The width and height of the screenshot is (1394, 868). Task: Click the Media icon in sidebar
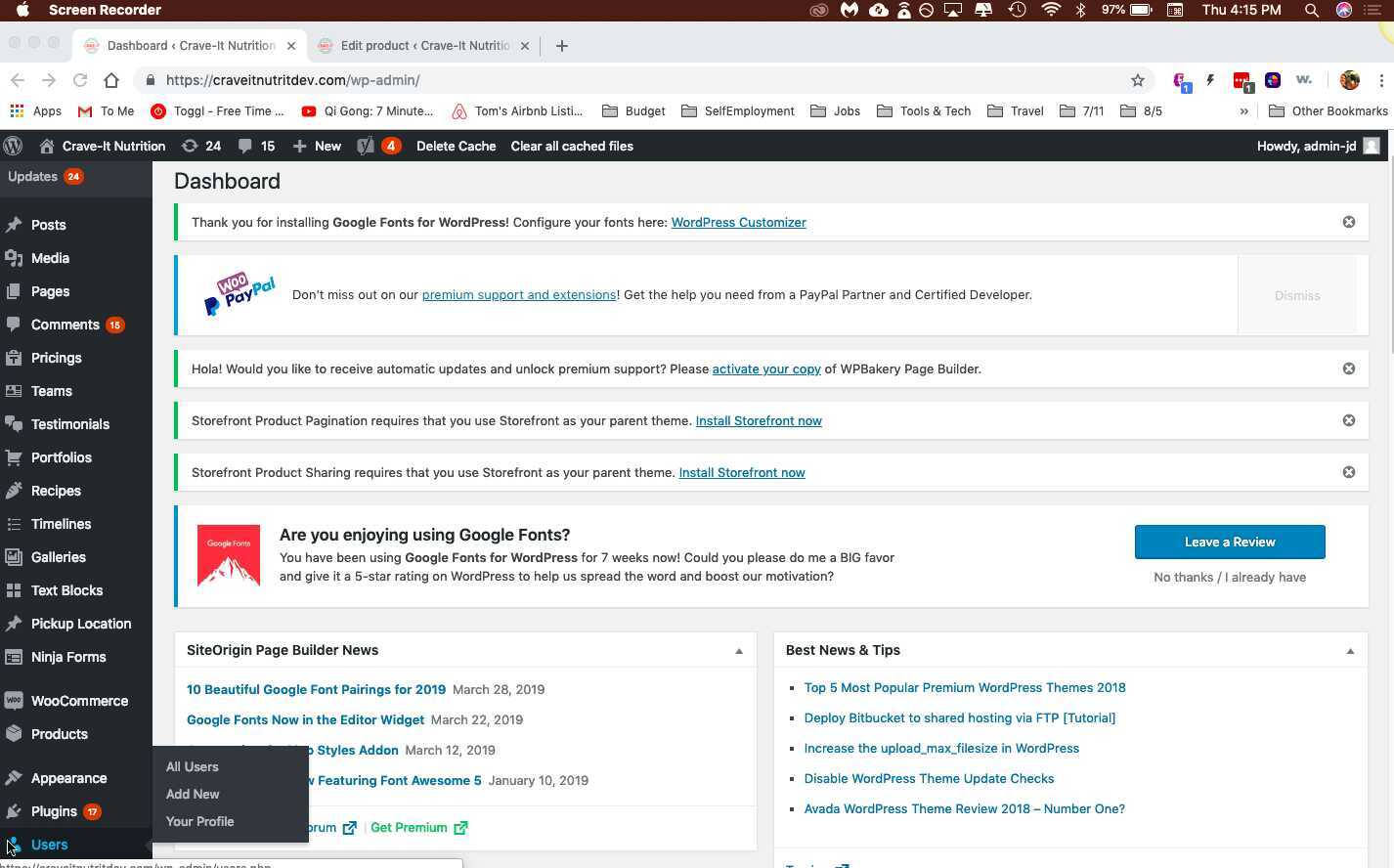click(14, 258)
